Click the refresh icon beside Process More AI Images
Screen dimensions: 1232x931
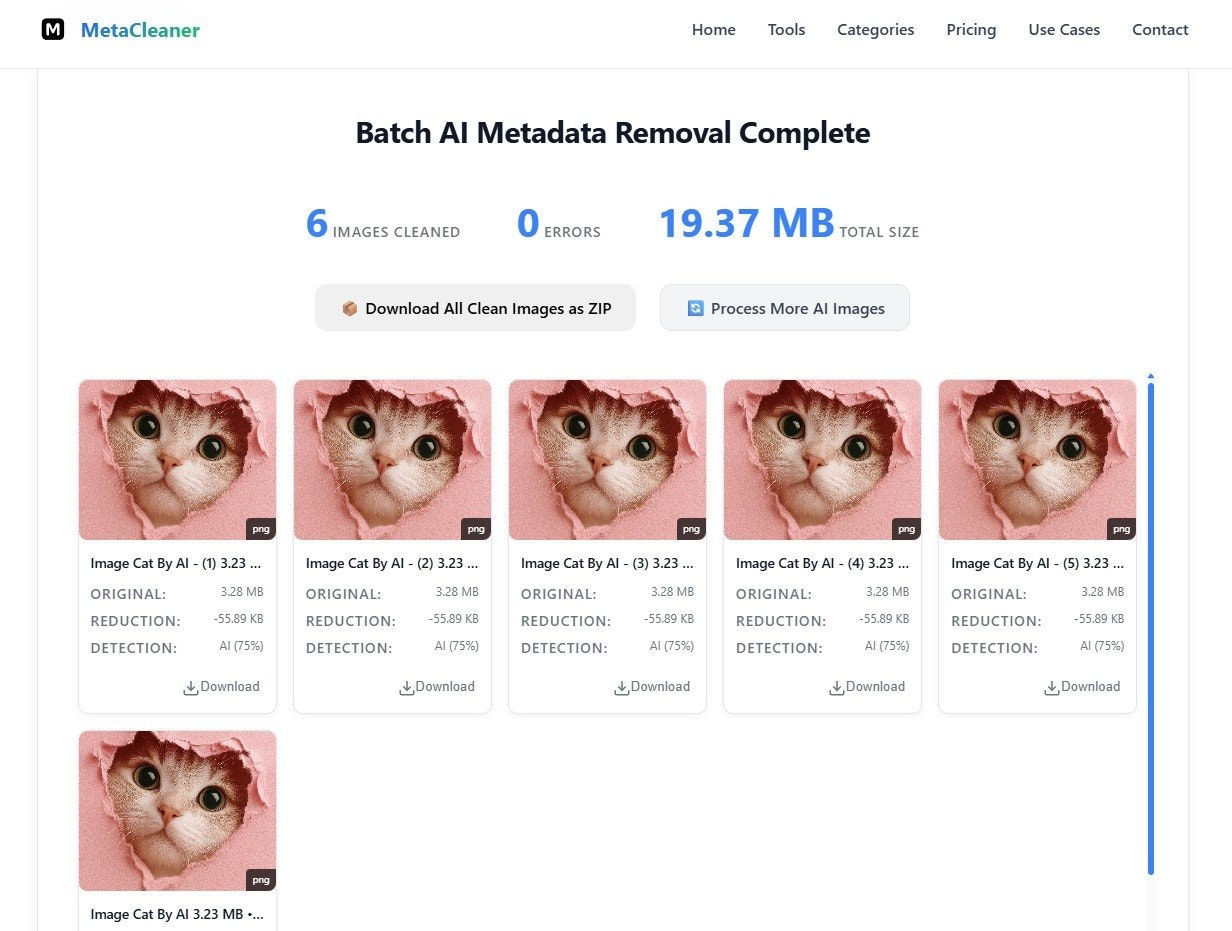click(x=696, y=308)
